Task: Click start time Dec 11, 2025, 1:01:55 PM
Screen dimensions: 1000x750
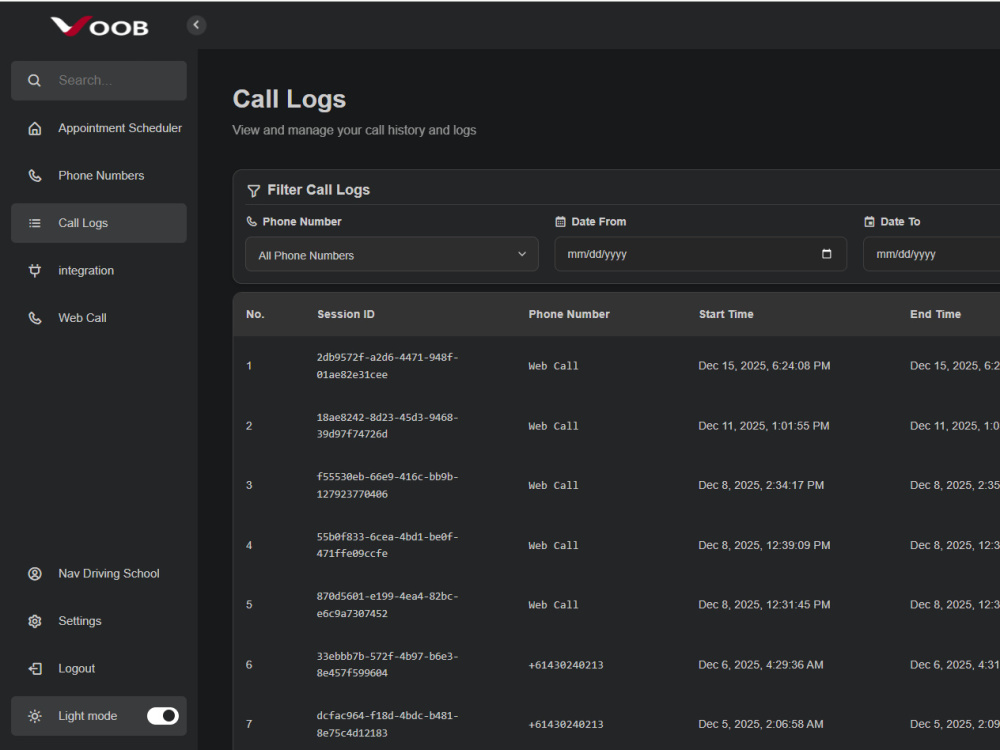Action: (x=763, y=426)
